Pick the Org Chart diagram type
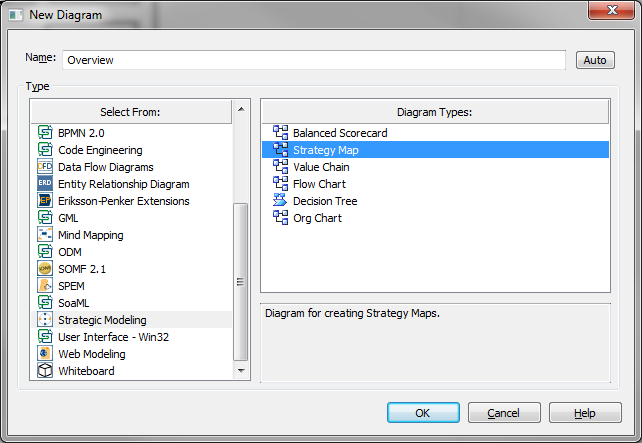The image size is (642, 443). 316,218
